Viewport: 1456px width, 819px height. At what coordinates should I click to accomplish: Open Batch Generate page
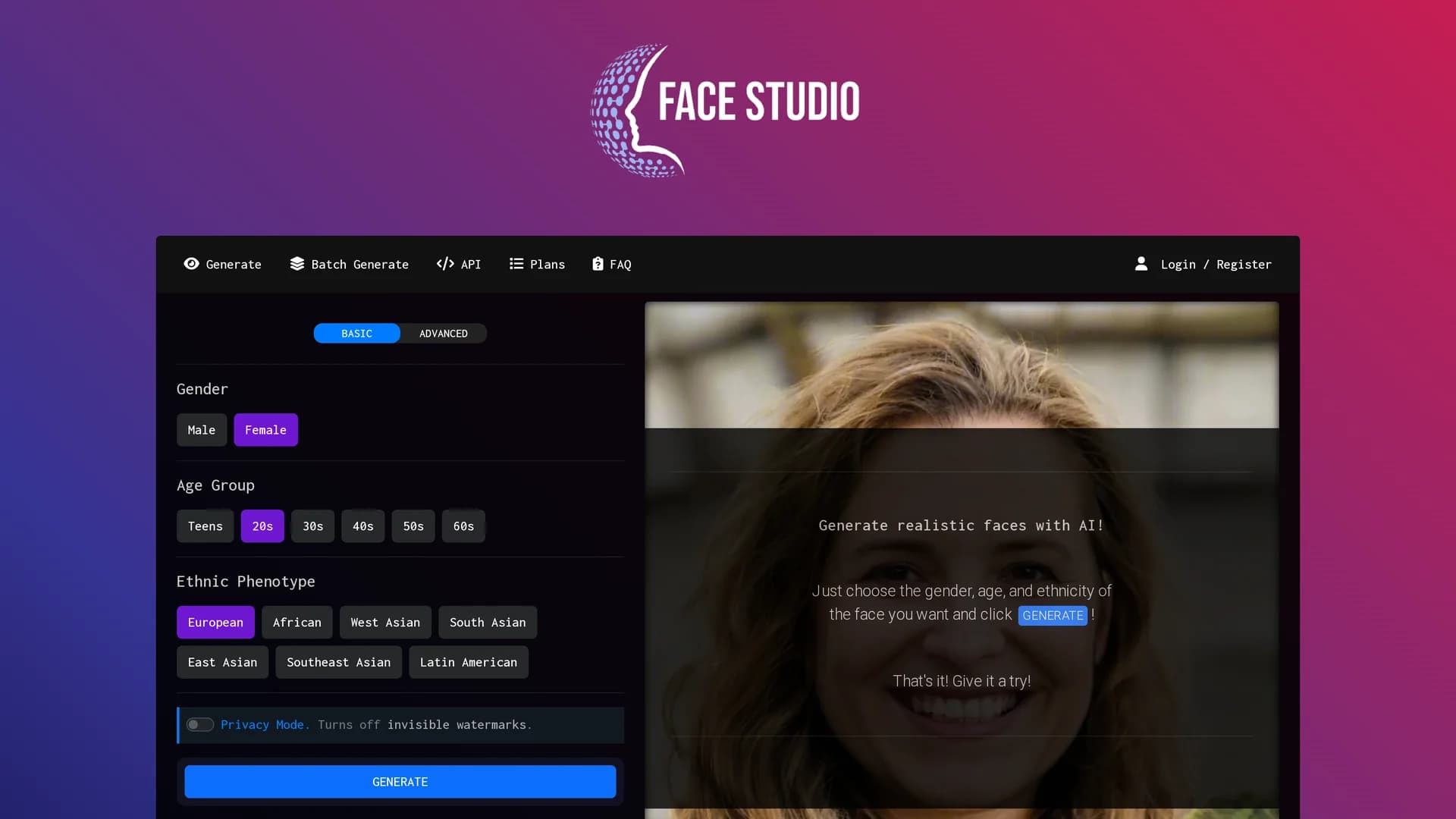click(x=349, y=264)
